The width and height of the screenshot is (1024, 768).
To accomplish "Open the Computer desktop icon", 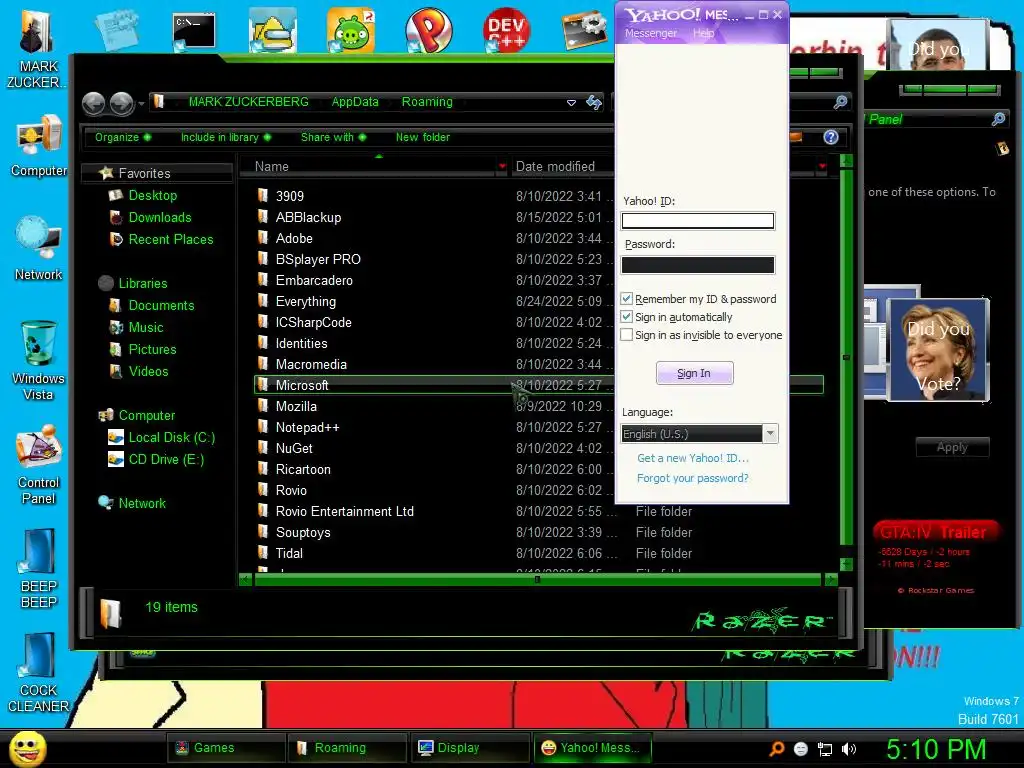I will coord(39,145).
